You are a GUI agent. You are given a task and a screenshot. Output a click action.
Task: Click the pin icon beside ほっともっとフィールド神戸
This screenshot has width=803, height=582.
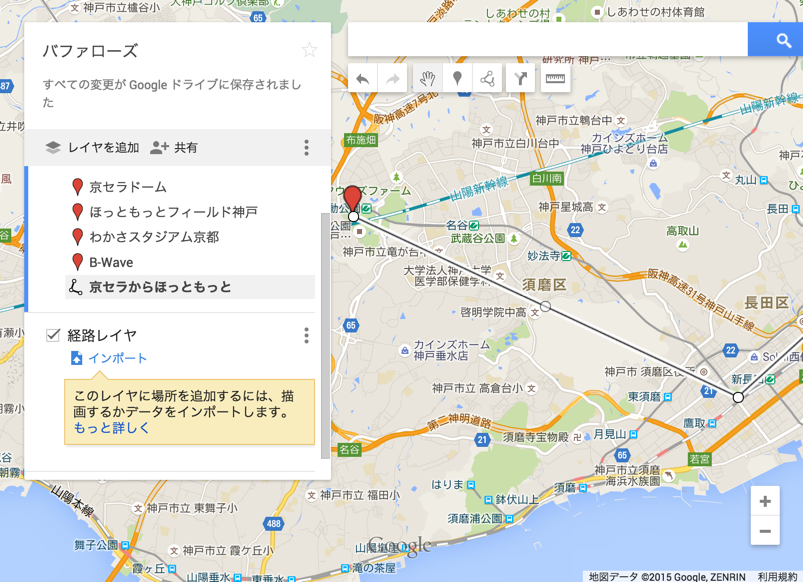click(x=77, y=212)
